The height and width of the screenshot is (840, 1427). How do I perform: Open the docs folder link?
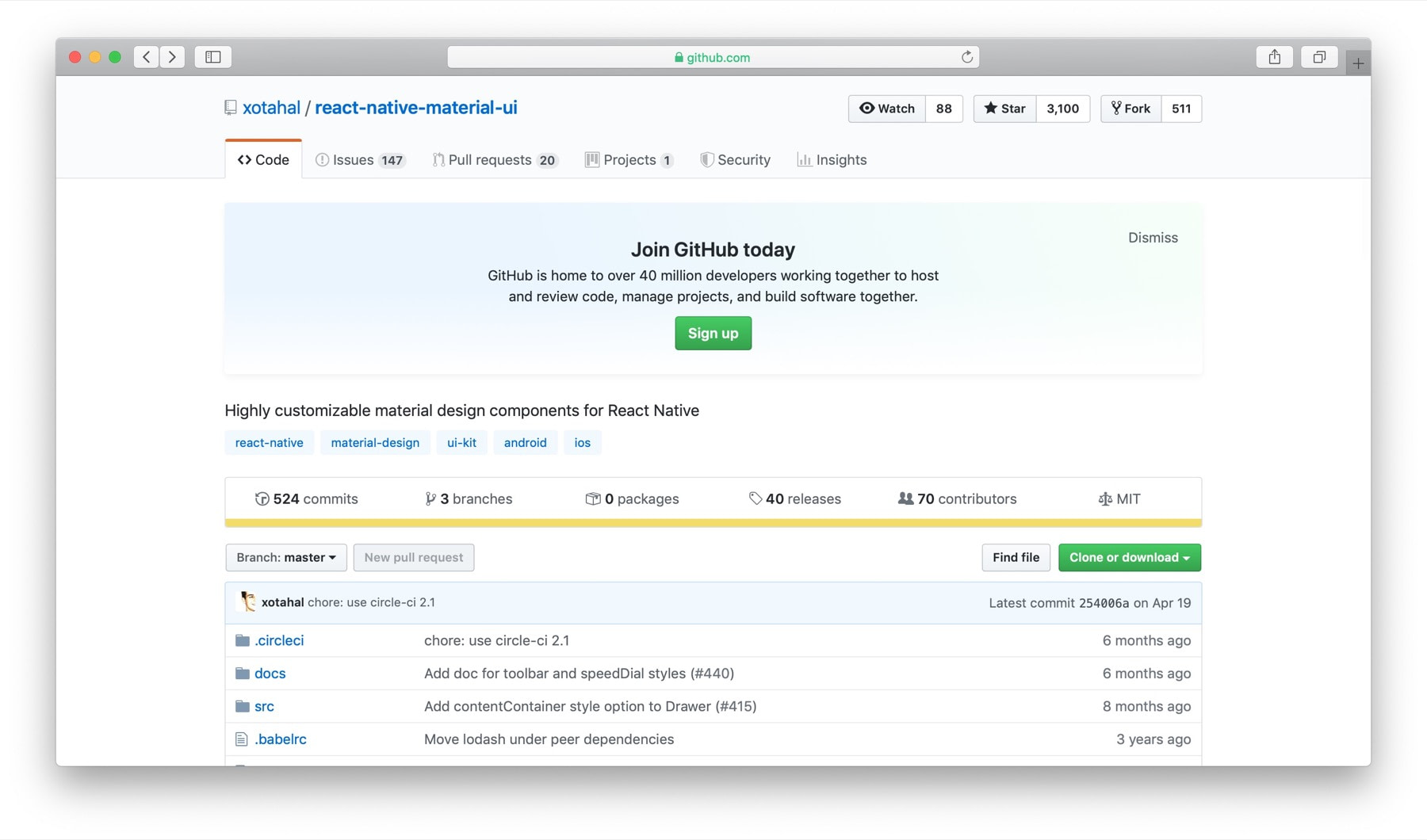click(x=270, y=674)
